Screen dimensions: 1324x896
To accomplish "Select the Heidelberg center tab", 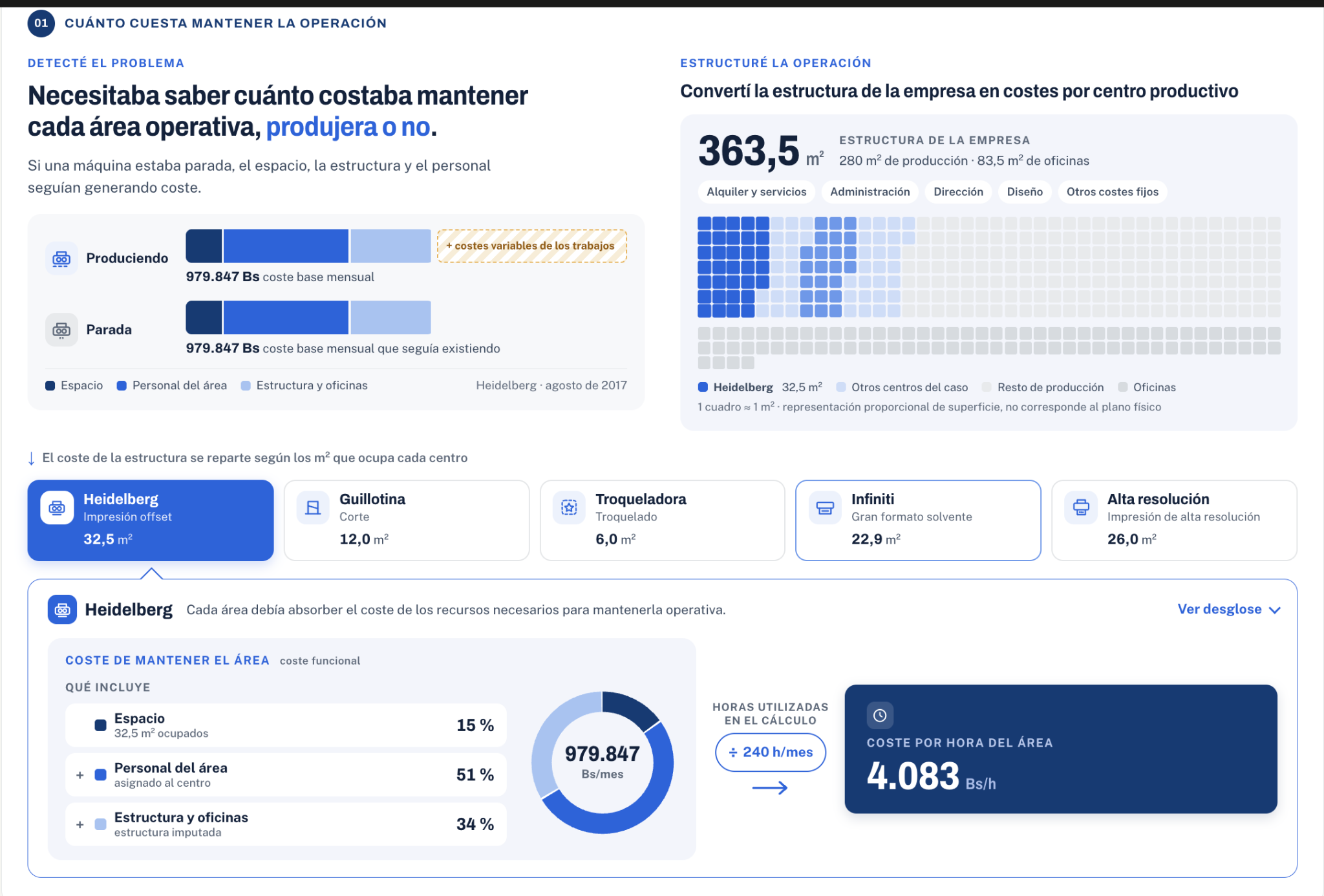I will 151,520.
